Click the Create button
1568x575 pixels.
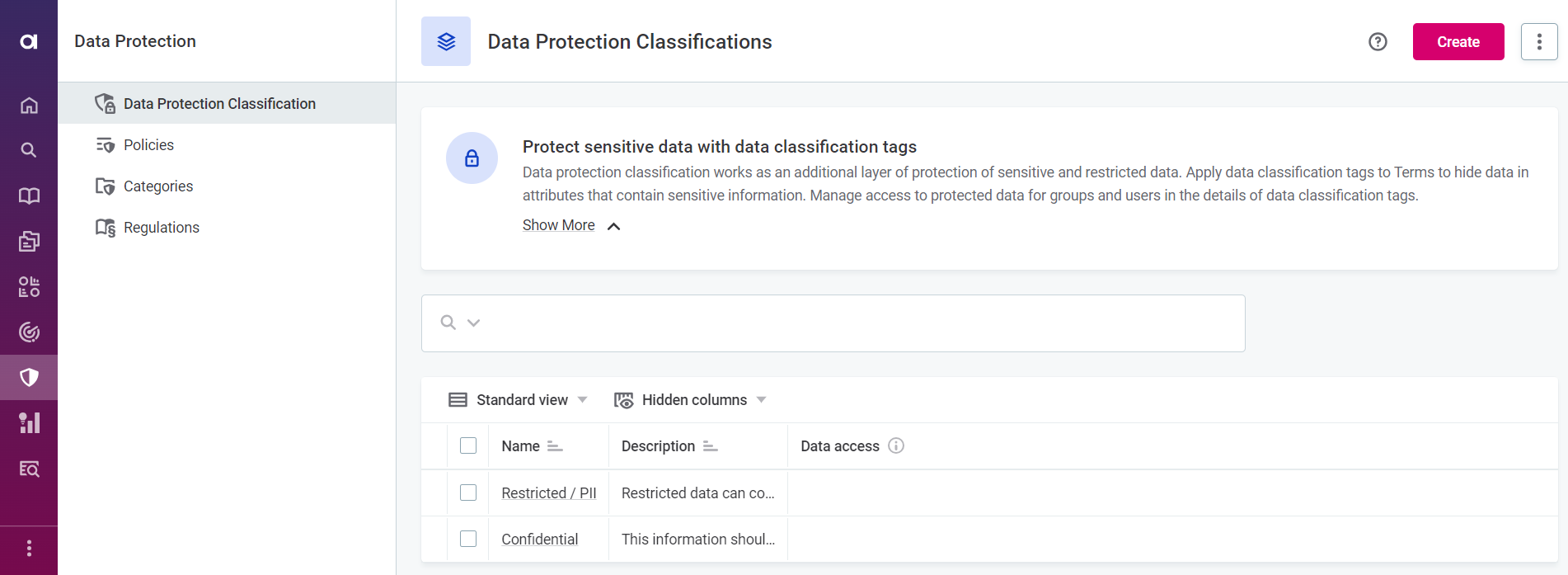[1458, 41]
